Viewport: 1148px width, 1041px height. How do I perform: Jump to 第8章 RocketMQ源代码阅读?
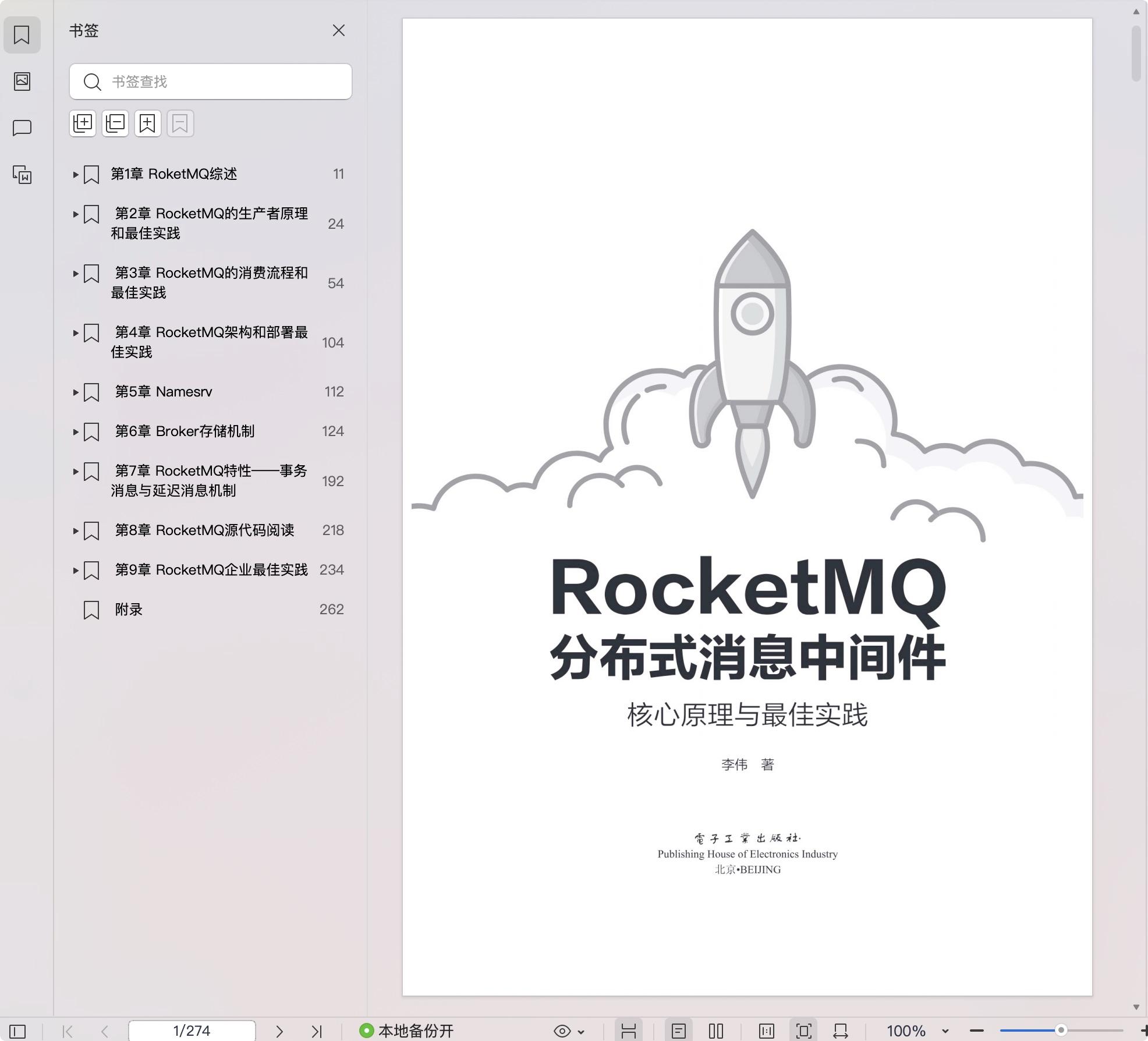click(x=204, y=530)
